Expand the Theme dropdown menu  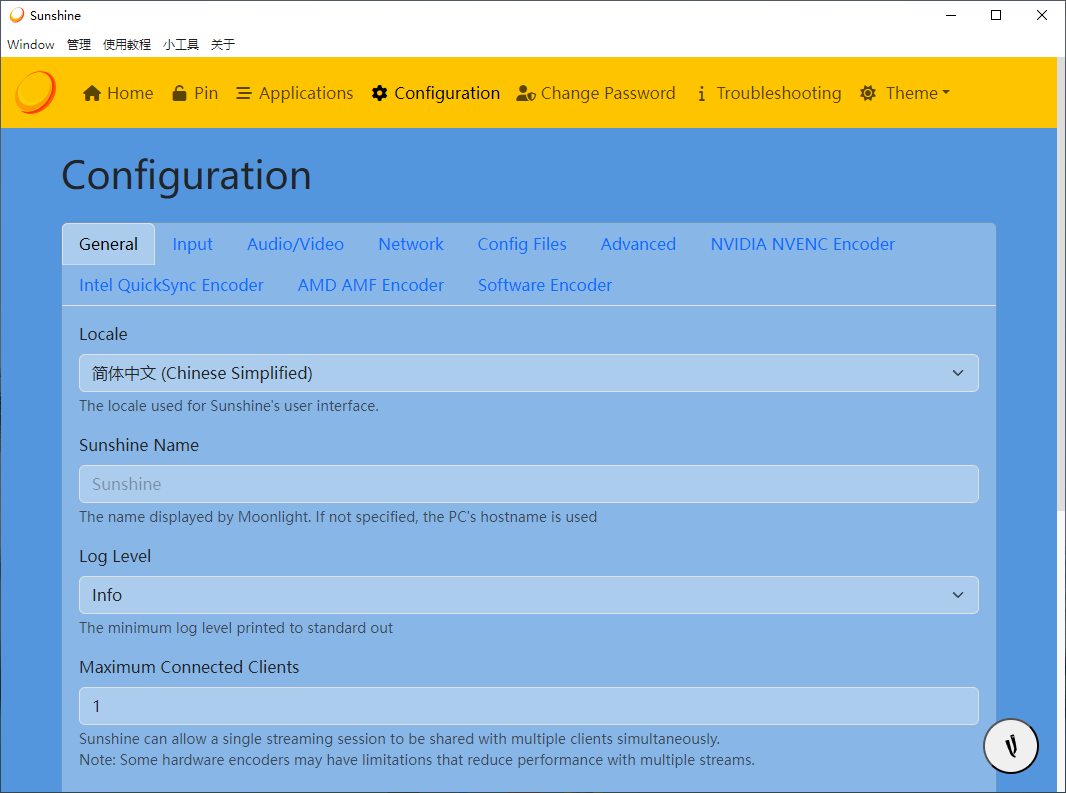904,93
